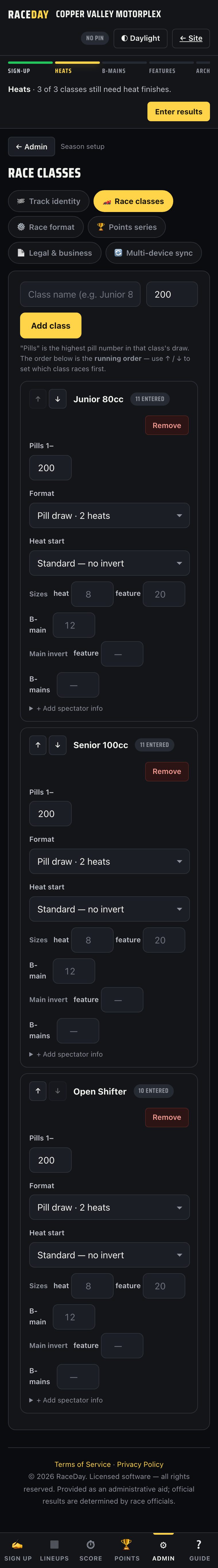Move Open Shifter class up
This screenshot has height=1568, width=218.
click(38, 1091)
